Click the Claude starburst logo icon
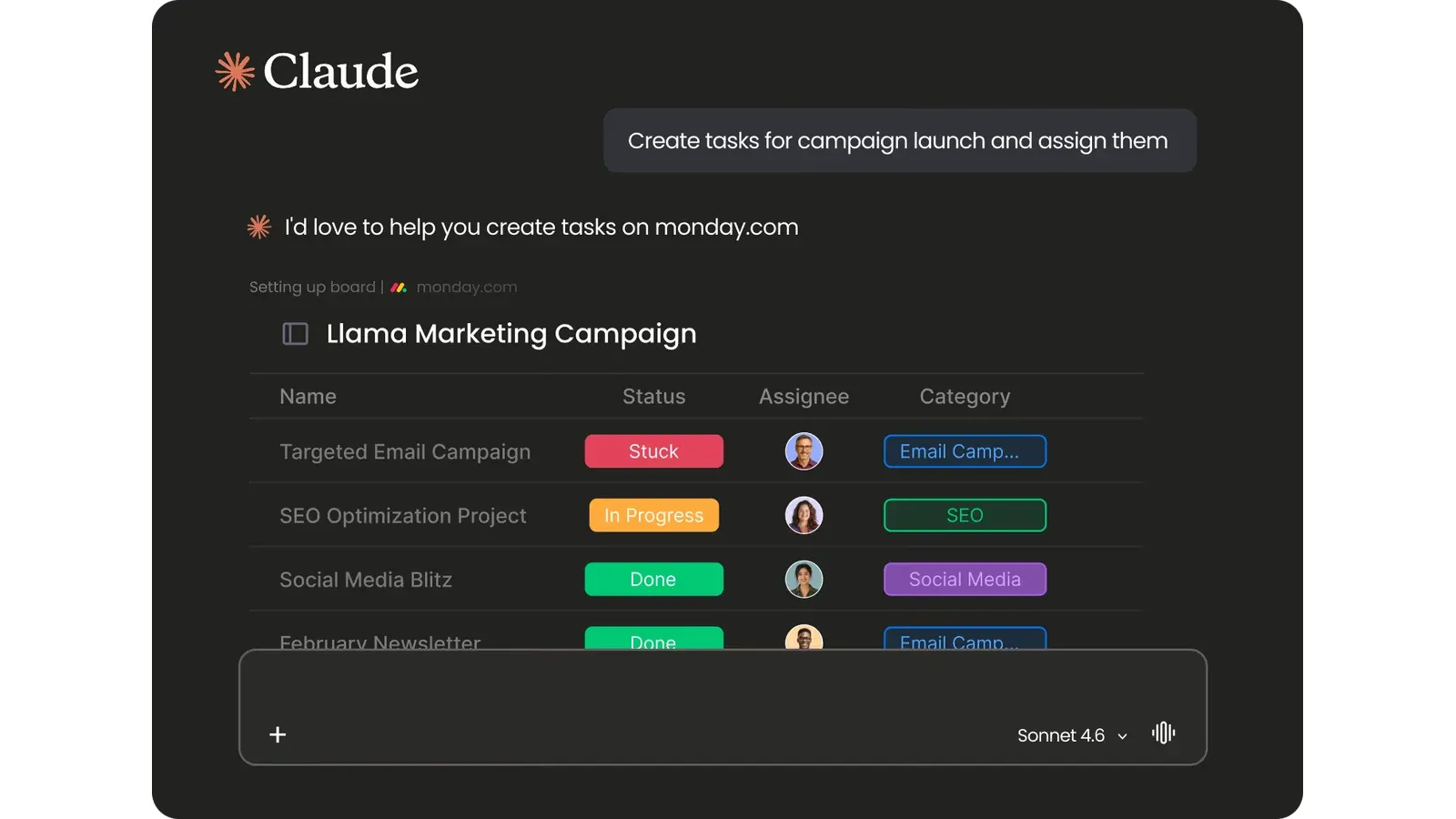Viewport: 1456px width, 819px height. click(235, 72)
